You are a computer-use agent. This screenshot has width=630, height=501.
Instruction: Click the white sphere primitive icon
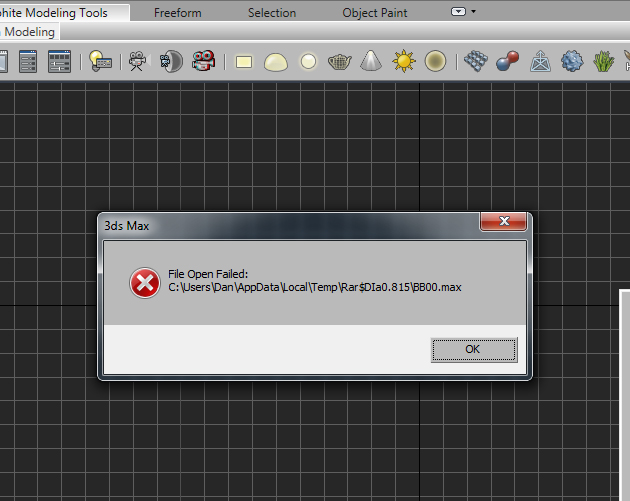(x=309, y=62)
